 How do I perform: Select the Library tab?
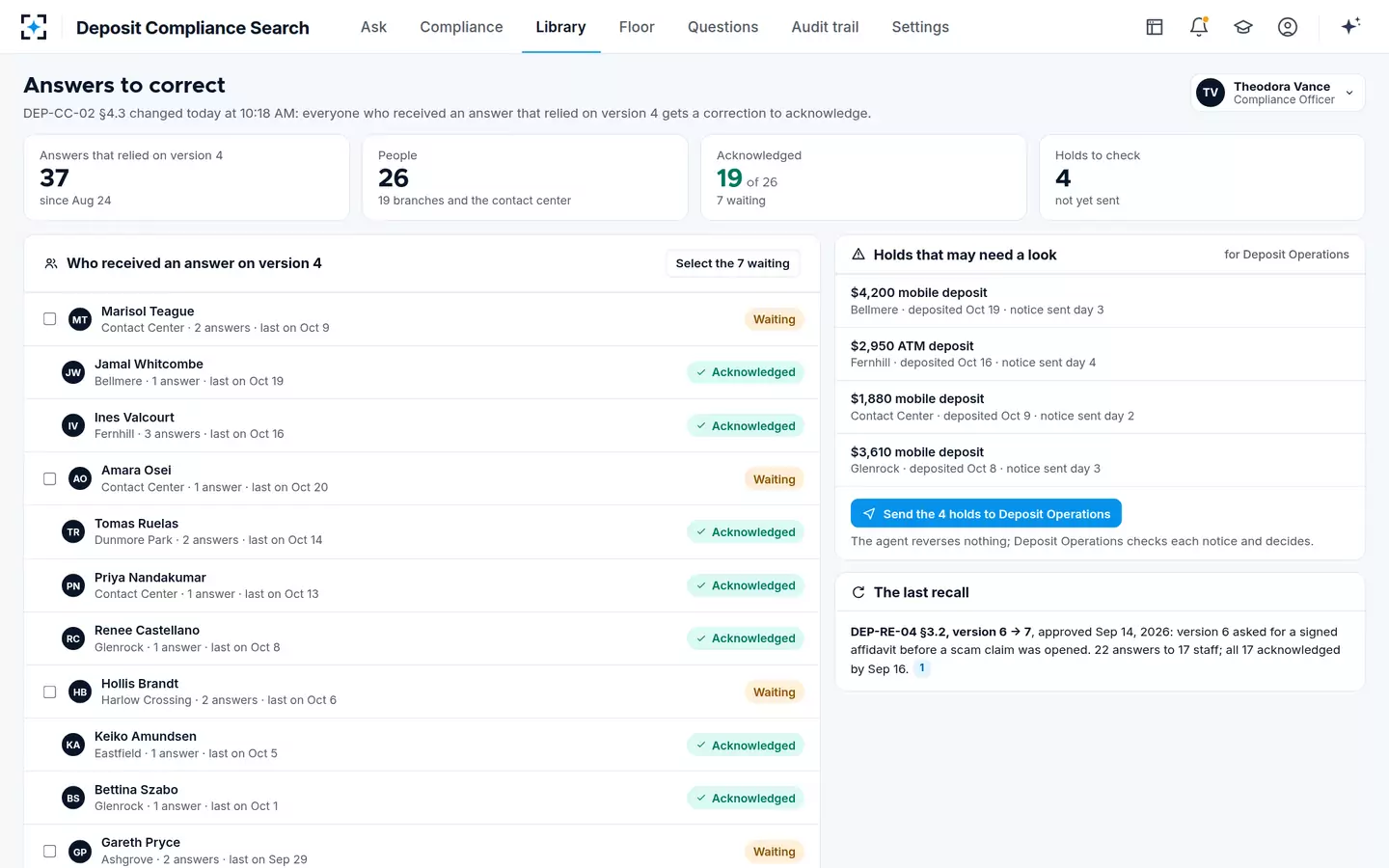[x=560, y=27]
